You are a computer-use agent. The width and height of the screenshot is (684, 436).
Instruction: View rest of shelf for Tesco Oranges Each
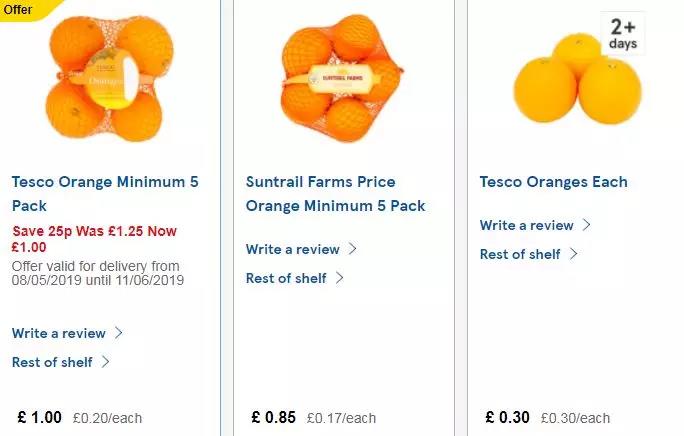click(x=520, y=254)
